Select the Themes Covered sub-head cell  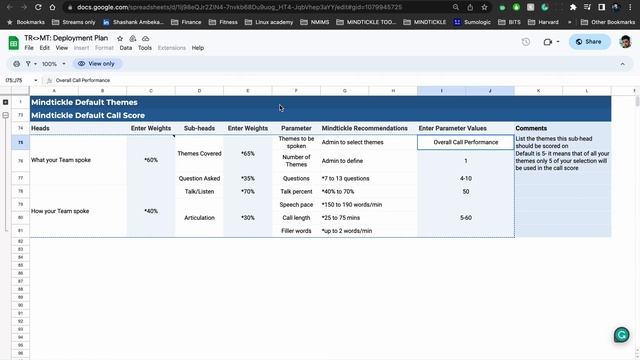pos(199,153)
